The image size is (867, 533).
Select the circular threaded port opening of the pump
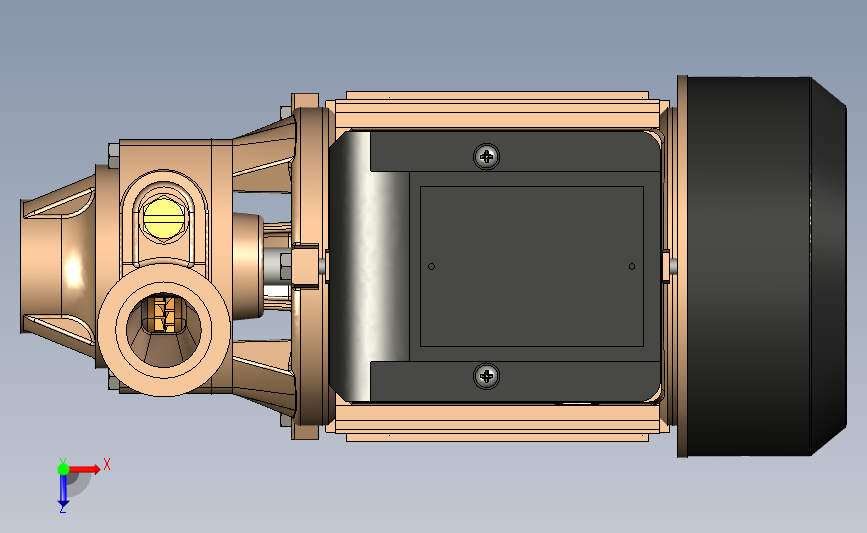coord(164,329)
